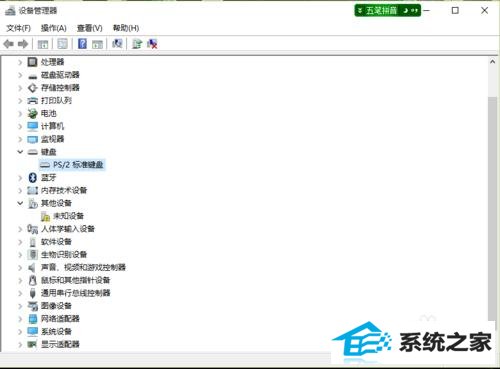
Task: Select the 鼠标和其他指针设备 label
Action: [75, 280]
